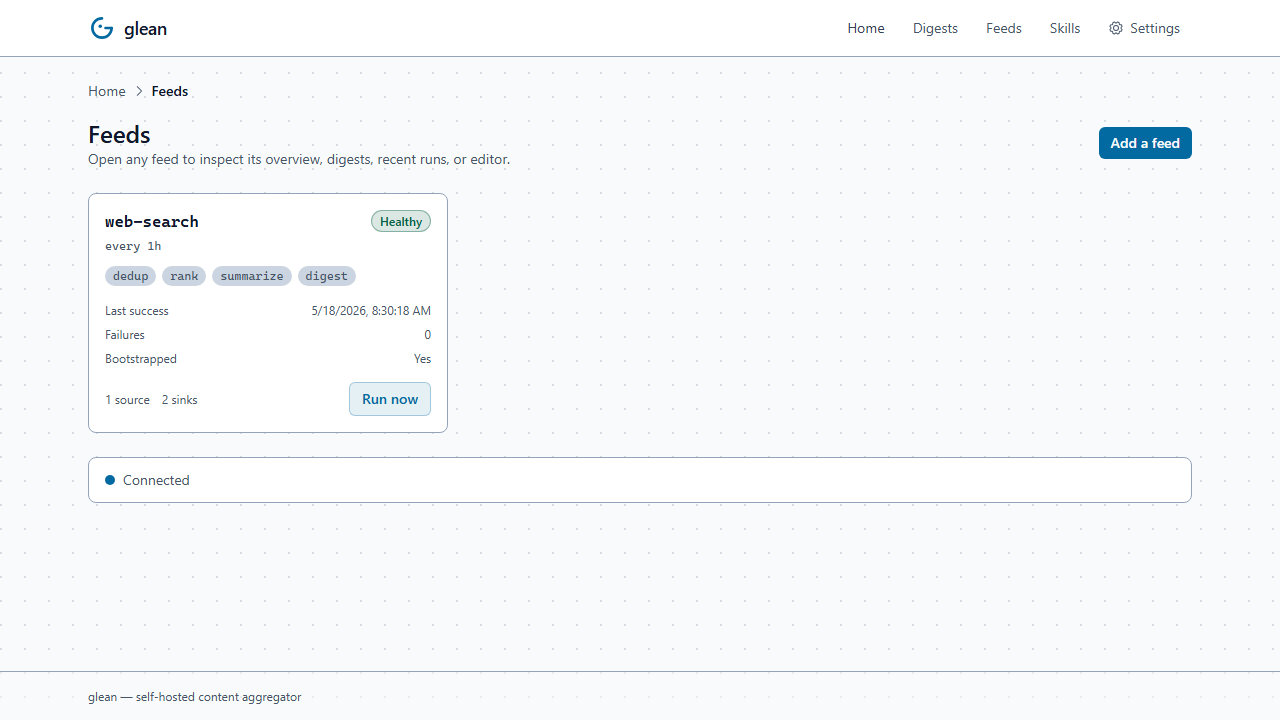The image size is (1280, 720).
Task: Open the Skills nav item
Action: pyautogui.click(x=1065, y=28)
